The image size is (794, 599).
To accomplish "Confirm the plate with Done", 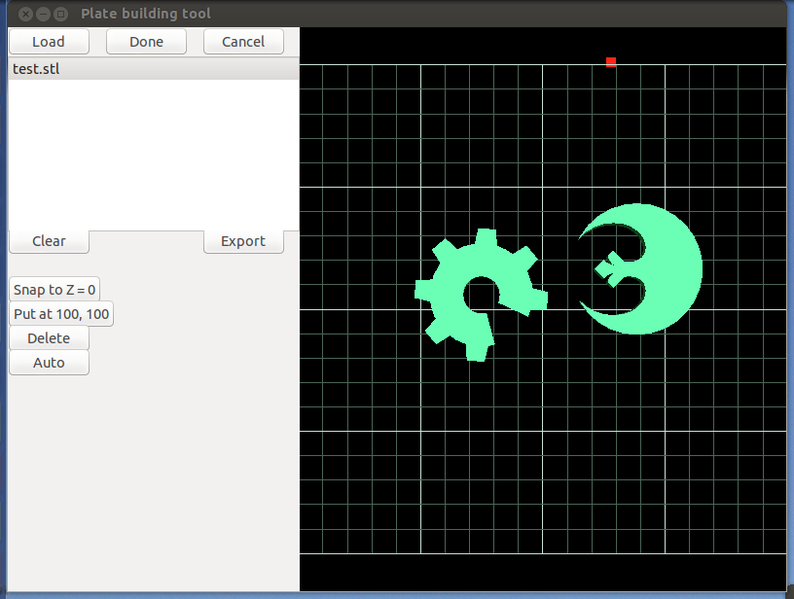I will coord(146,41).
